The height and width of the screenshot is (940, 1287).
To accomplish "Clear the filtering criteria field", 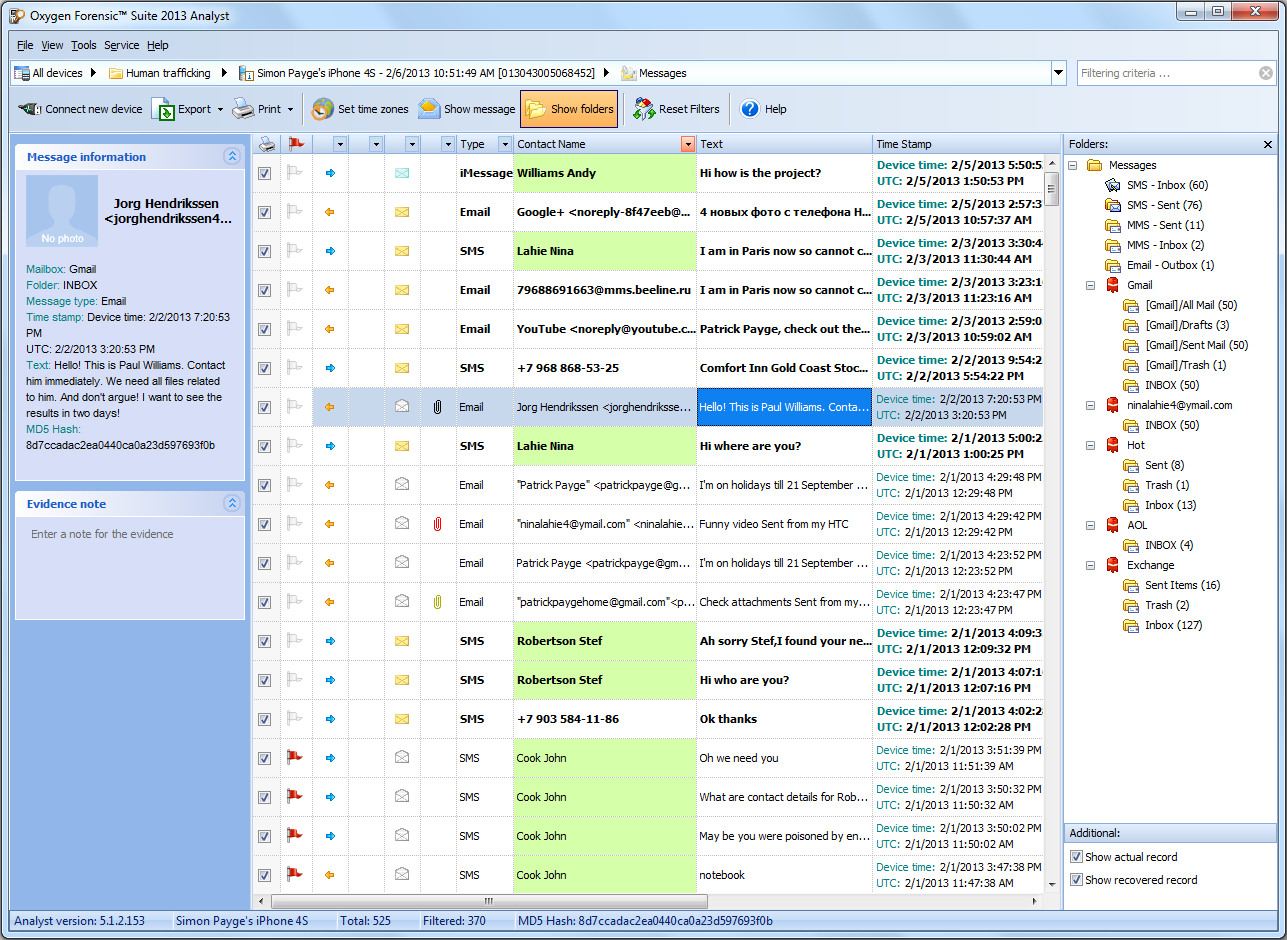I will pyautogui.click(x=1266, y=73).
